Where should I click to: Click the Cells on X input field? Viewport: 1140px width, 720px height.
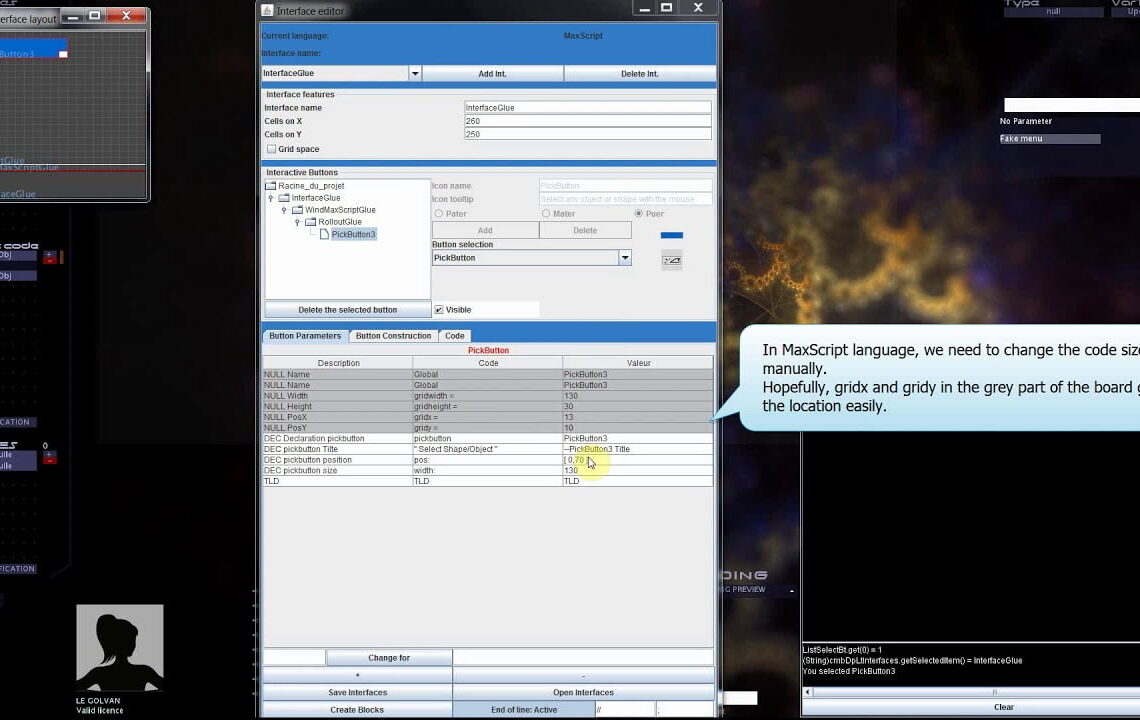tap(587, 121)
